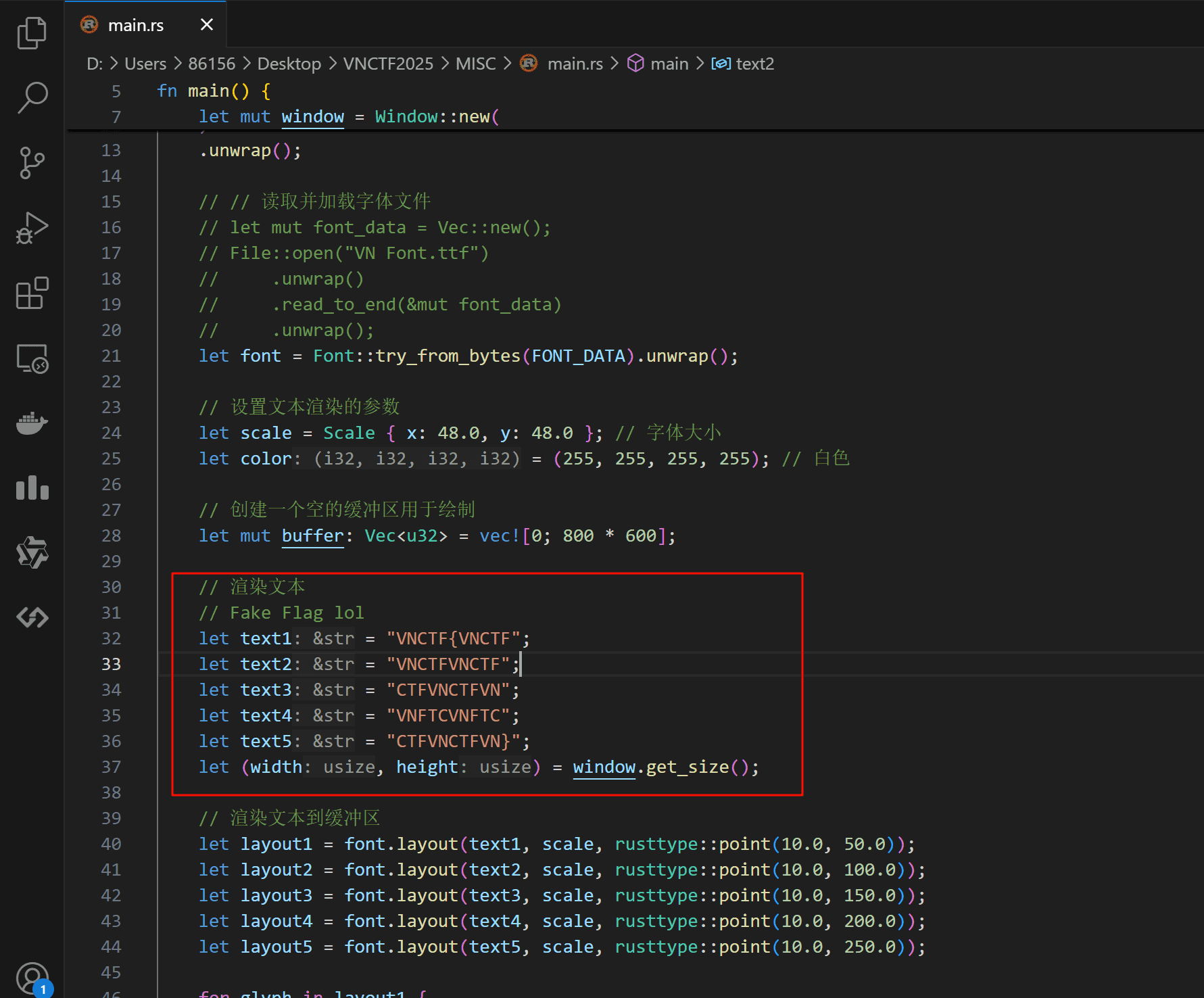Open the Search view icon

(32, 97)
